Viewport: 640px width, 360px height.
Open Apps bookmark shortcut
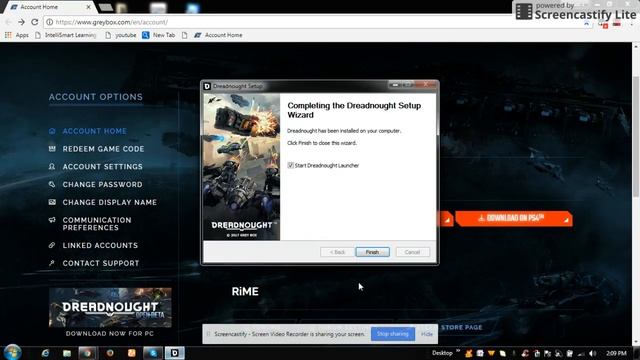tap(17, 35)
